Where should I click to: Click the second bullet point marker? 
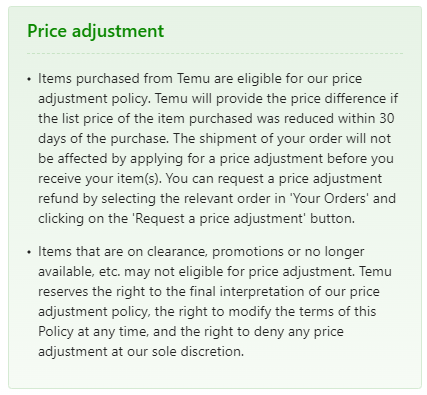pos(29,252)
